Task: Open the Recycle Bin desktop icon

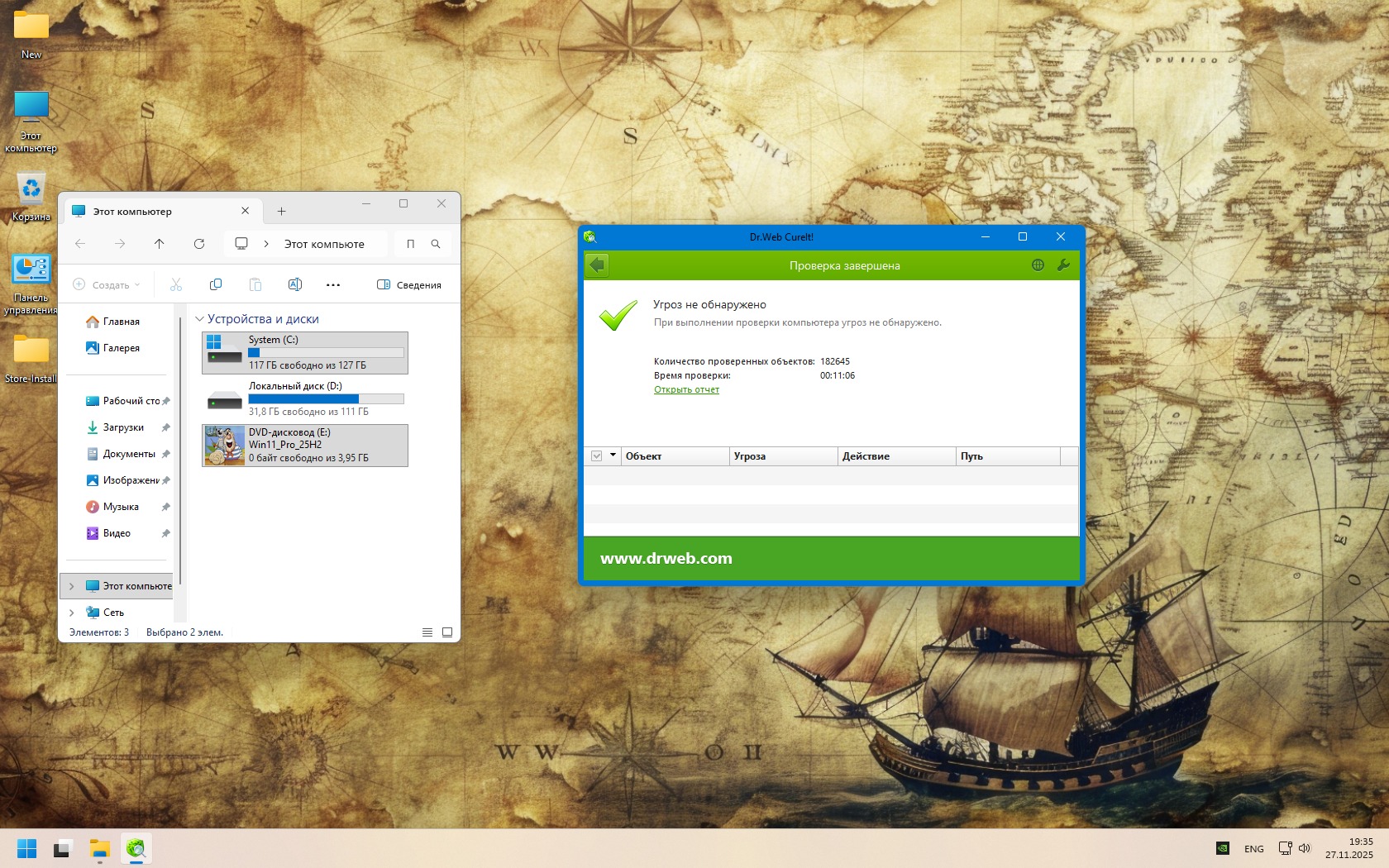Action: (31, 192)
